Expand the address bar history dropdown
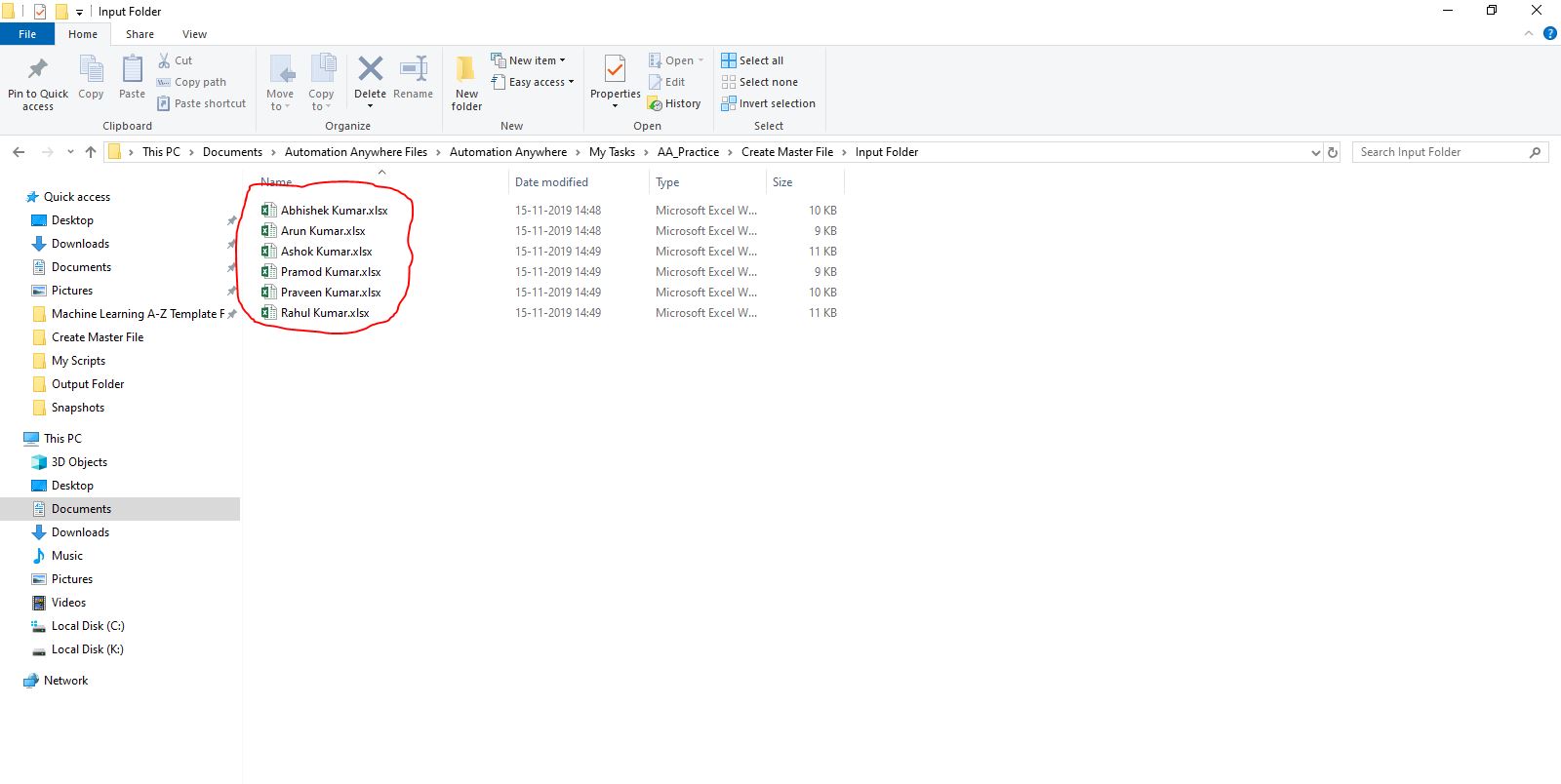Screen dimensions: 1561x784 (x=1315, y=152)
